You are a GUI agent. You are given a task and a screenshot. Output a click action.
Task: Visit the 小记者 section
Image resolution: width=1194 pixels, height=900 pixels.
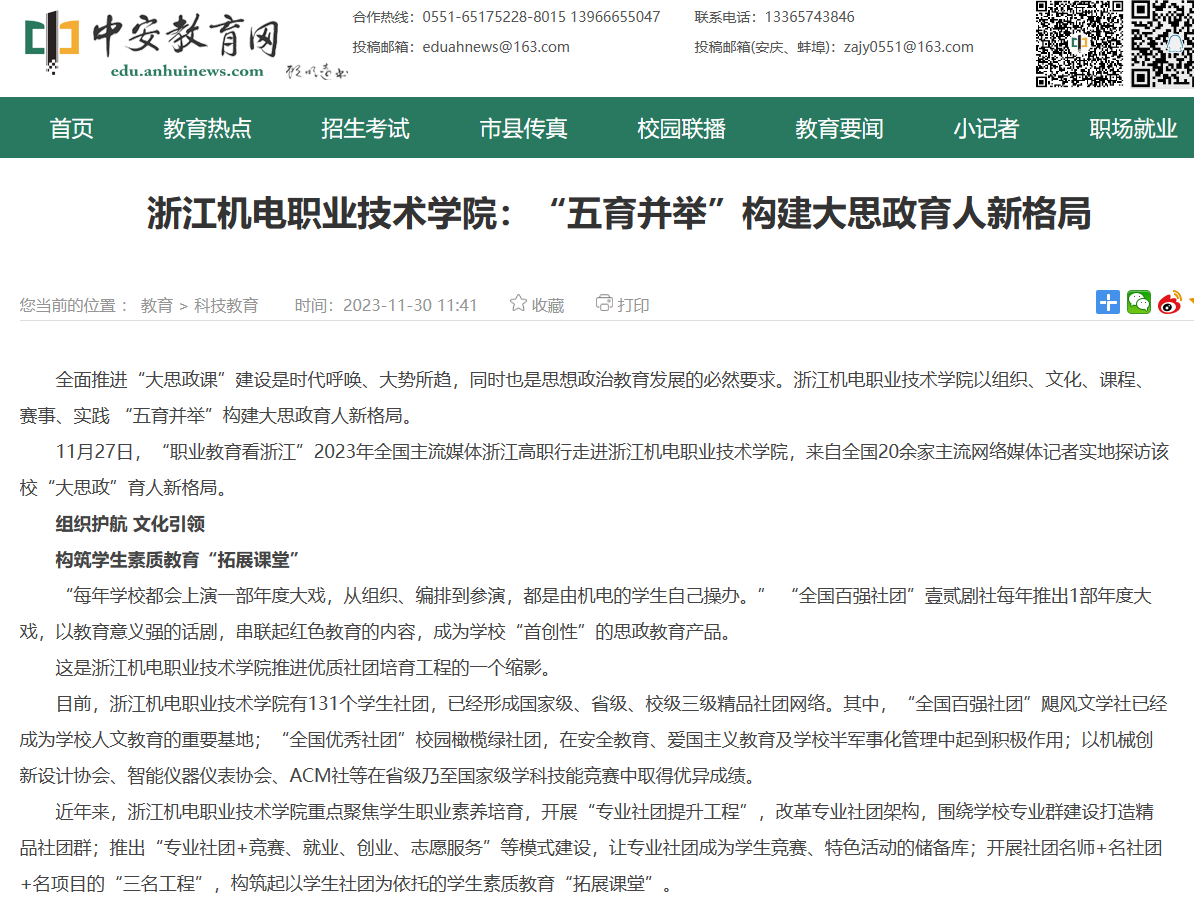click(986, 129)
